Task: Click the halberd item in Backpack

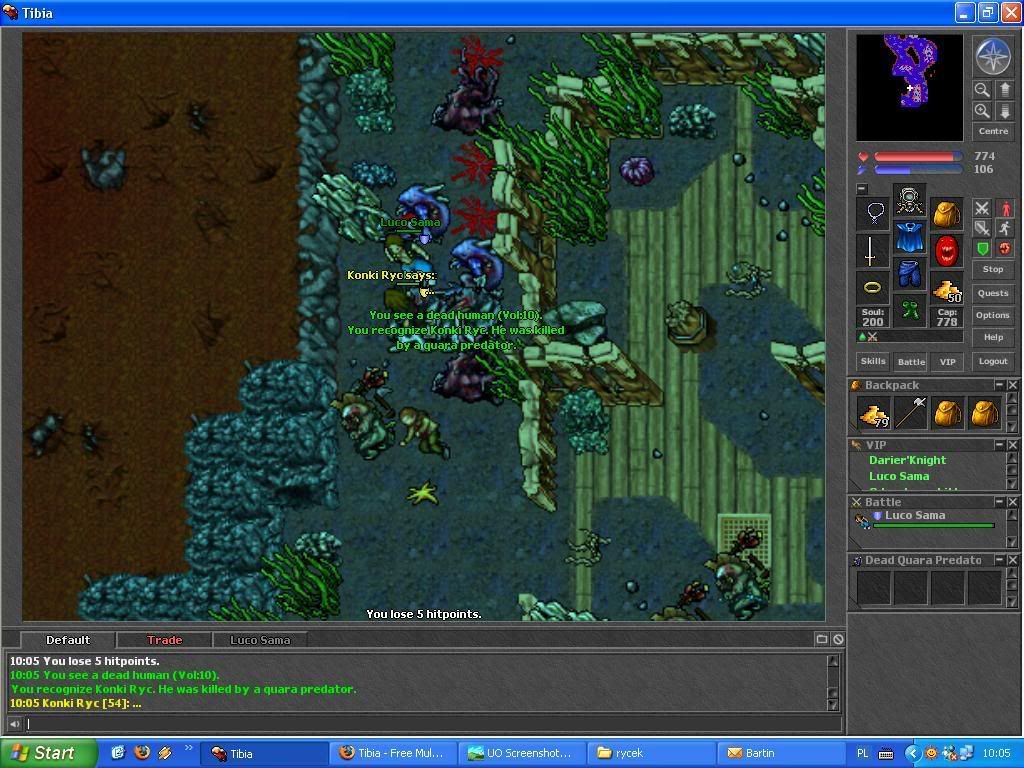Action: (x=910, y=413)
